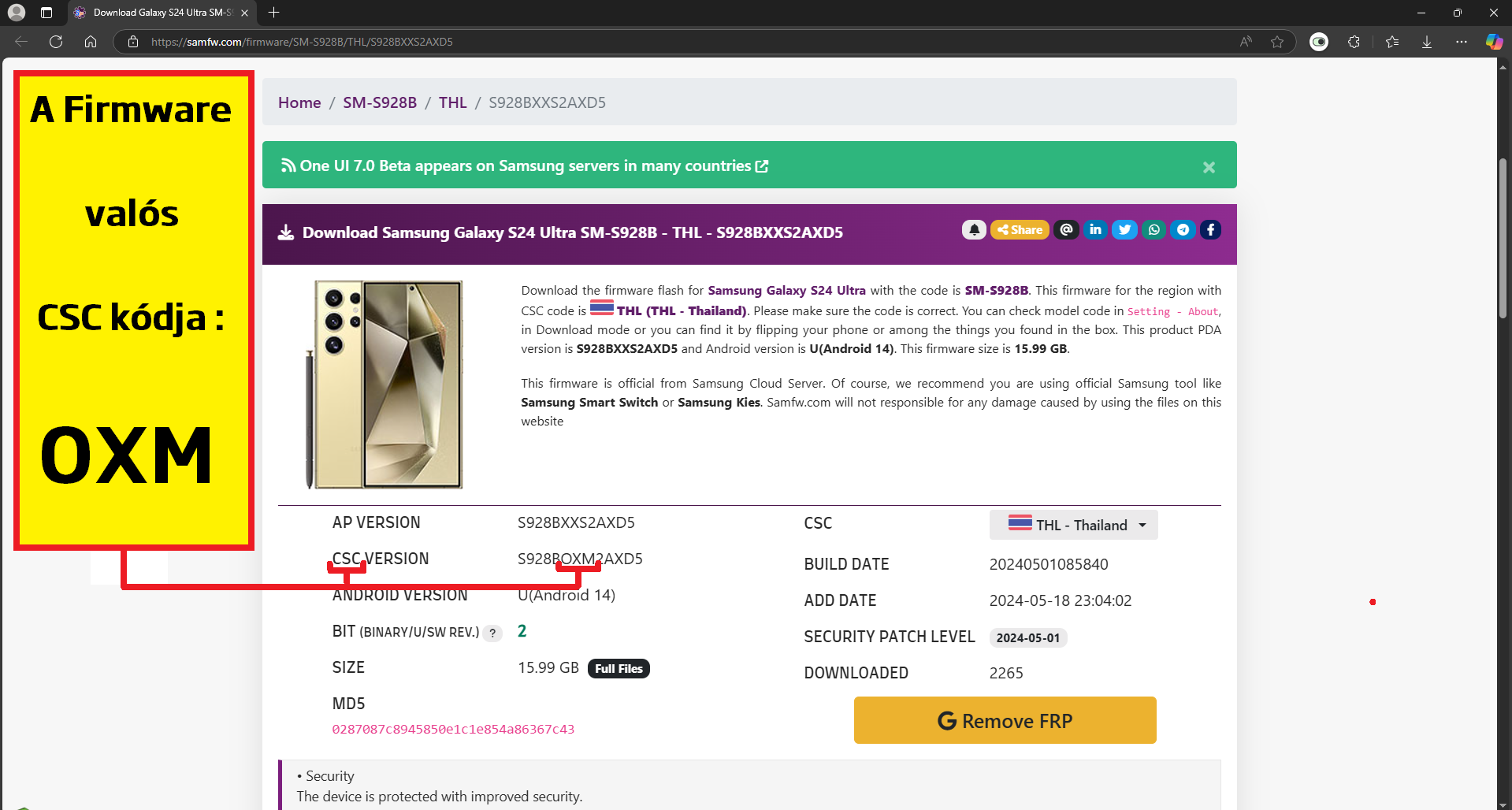Click the green BIT value 2
This screenshot has height=810, width=1512.
(522, 631)
